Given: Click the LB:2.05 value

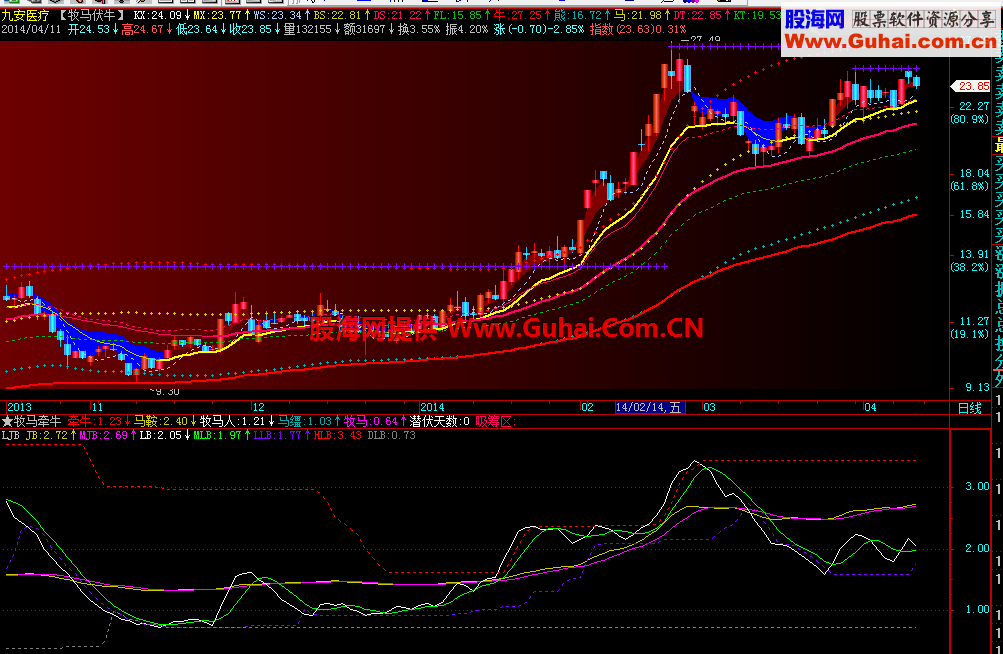Looking at the screenshot, I should 161,436.
